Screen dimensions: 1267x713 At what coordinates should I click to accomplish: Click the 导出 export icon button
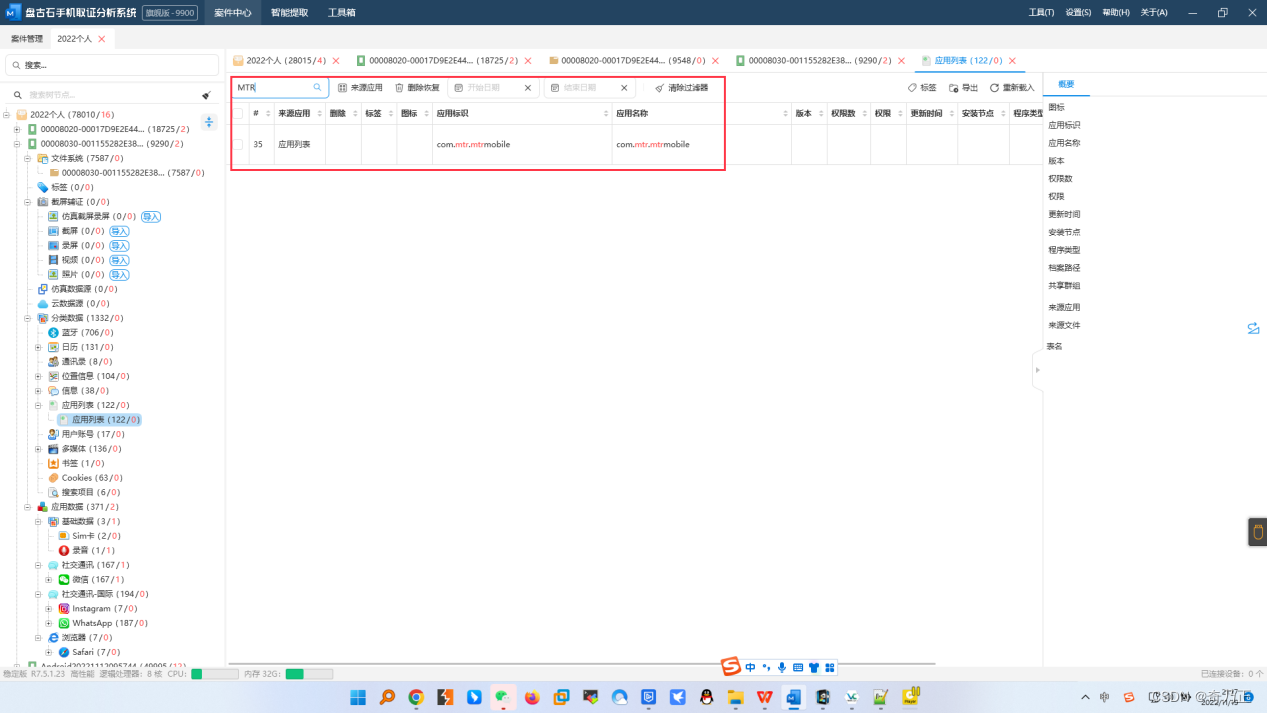tap(963, 88)
